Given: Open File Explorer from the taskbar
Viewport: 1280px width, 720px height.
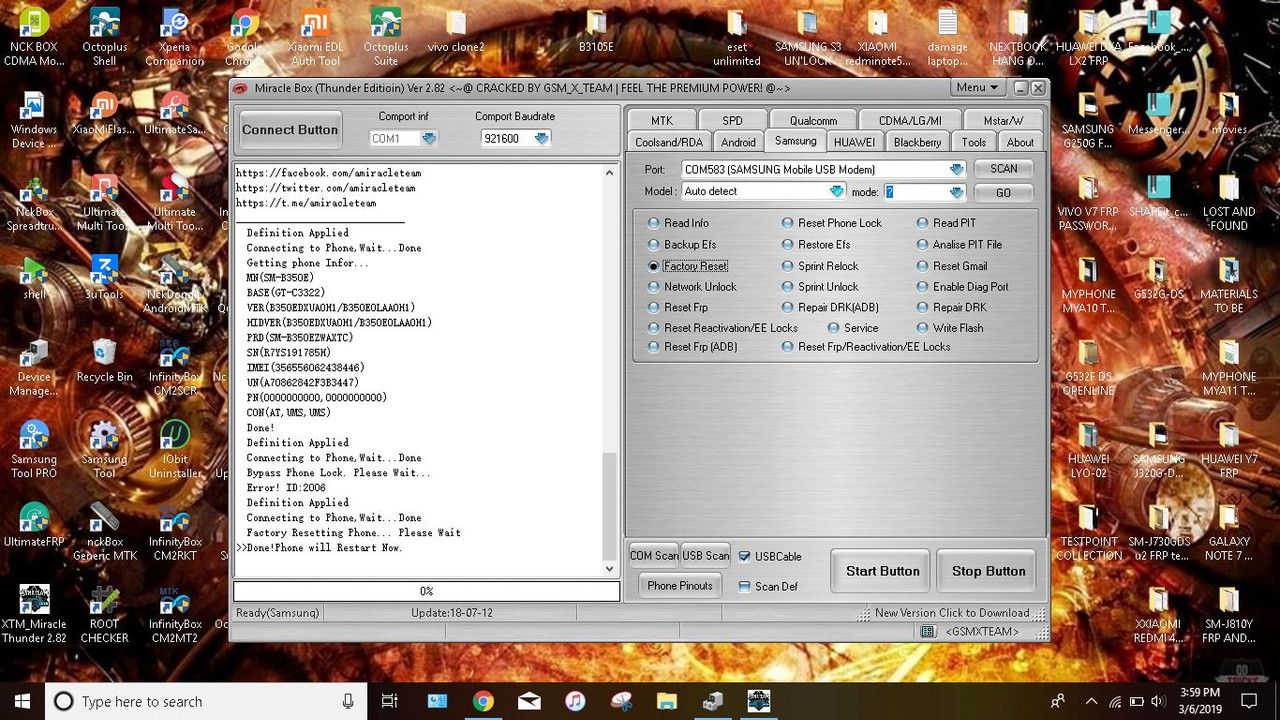Looking at the screenshot, I should coord(667,701).
